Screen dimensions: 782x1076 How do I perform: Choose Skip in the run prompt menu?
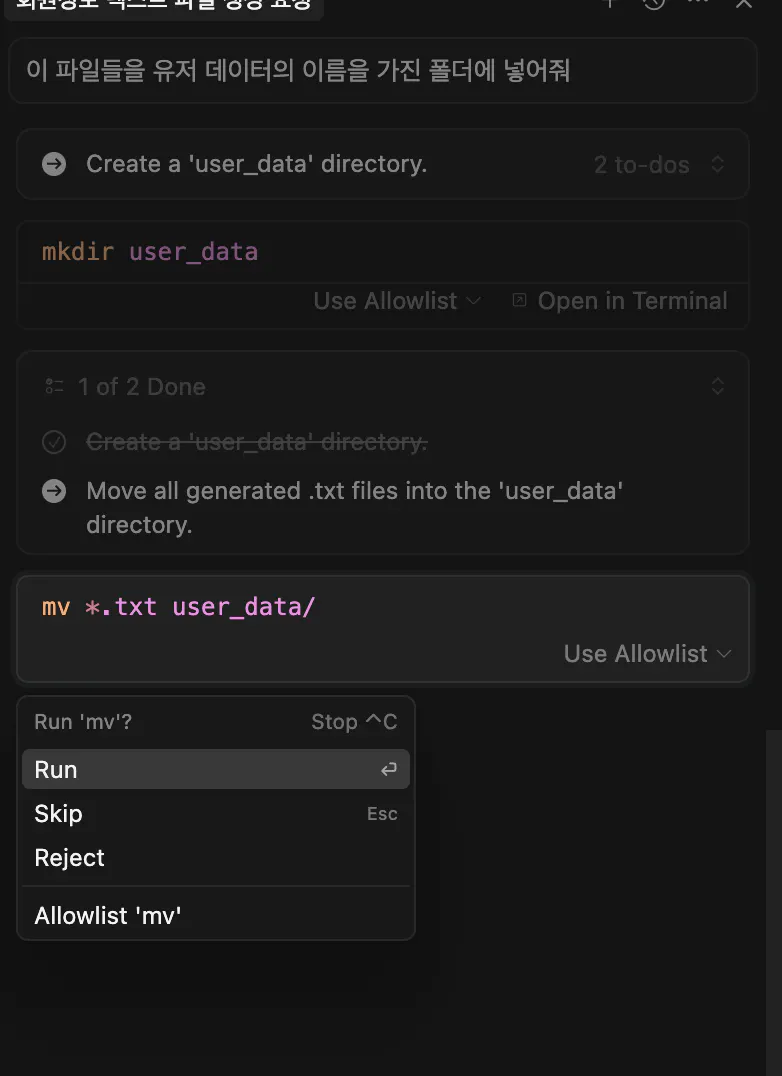[58, 814]
